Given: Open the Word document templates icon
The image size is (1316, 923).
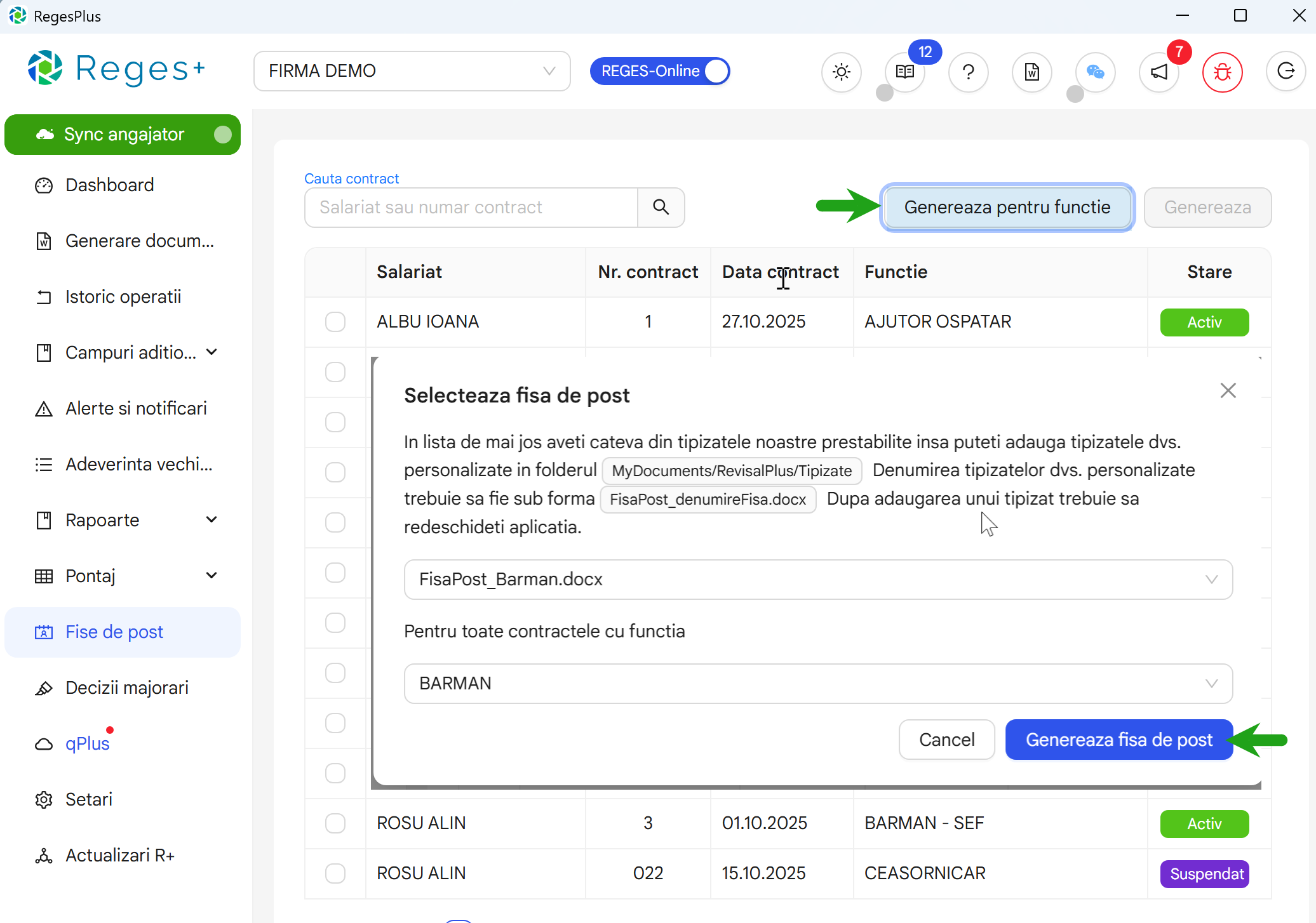Looking at the screenshot, I should (x=1031, y=72).
